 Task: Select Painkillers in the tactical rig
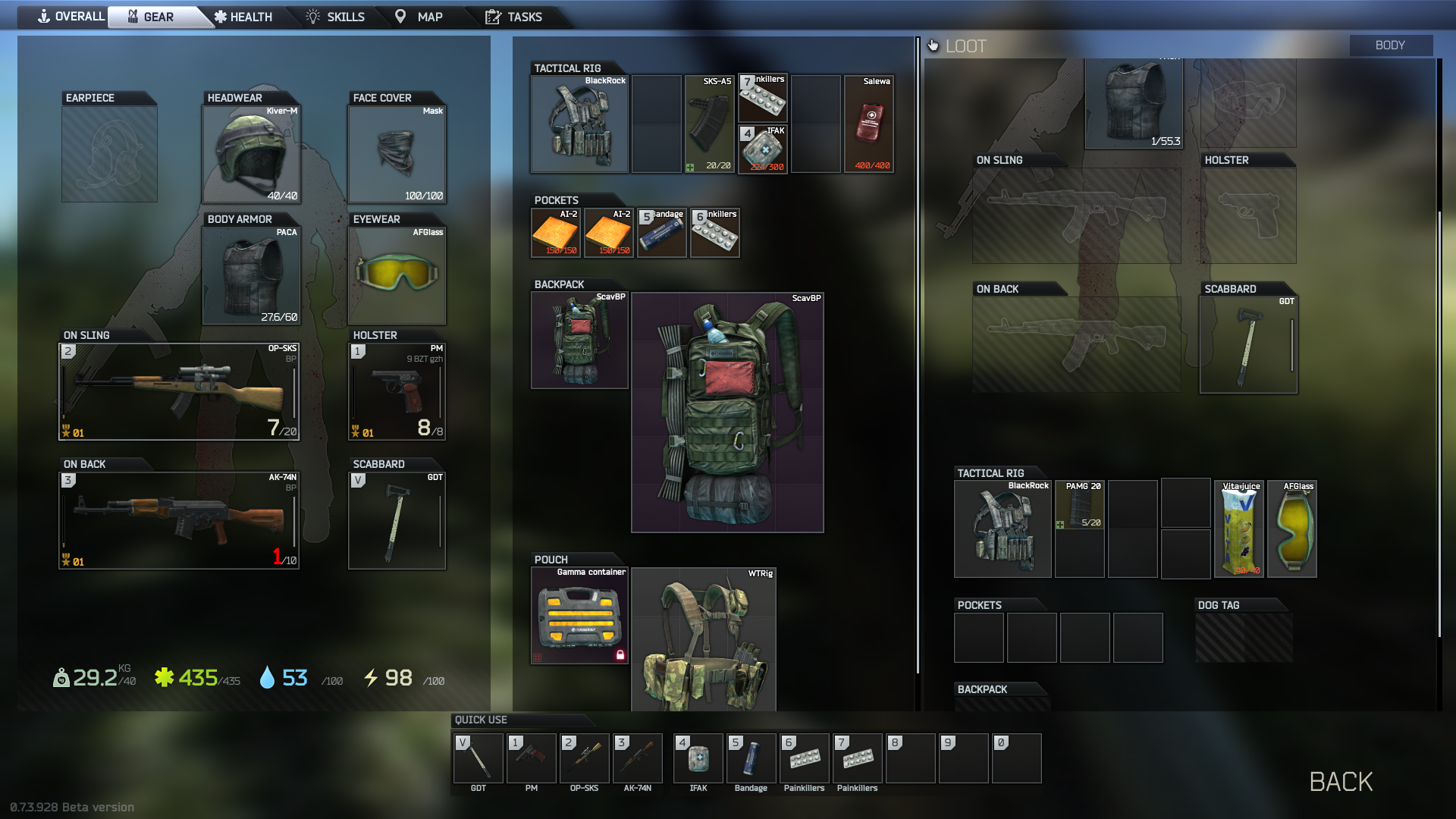coord(763,98)
